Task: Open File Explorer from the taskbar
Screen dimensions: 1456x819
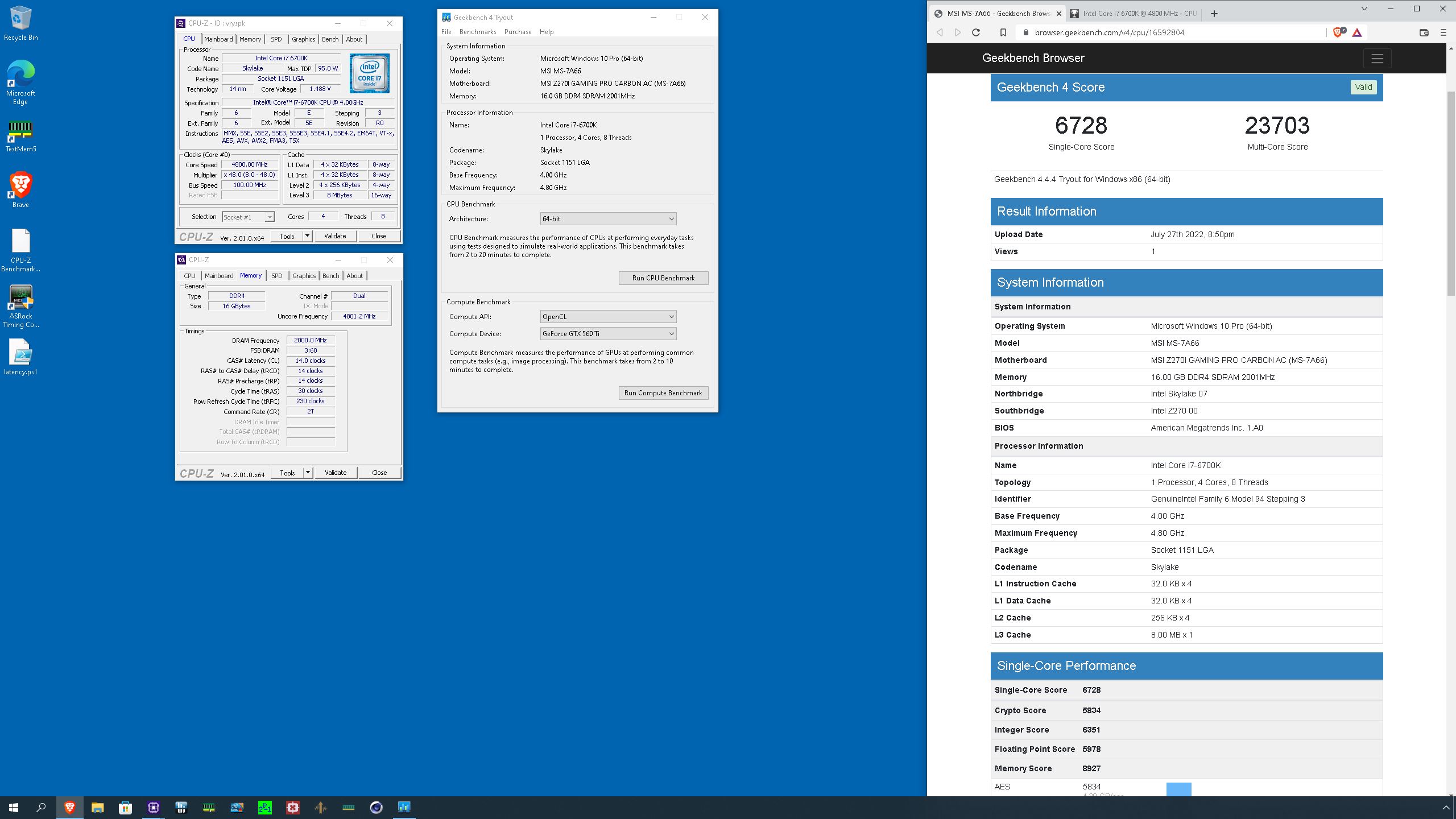Action: [97, 807]
